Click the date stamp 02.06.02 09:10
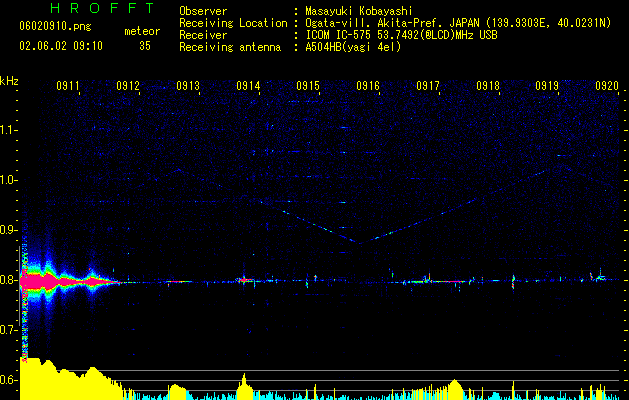Screen dimensions: 629x400 click(61, 46)
